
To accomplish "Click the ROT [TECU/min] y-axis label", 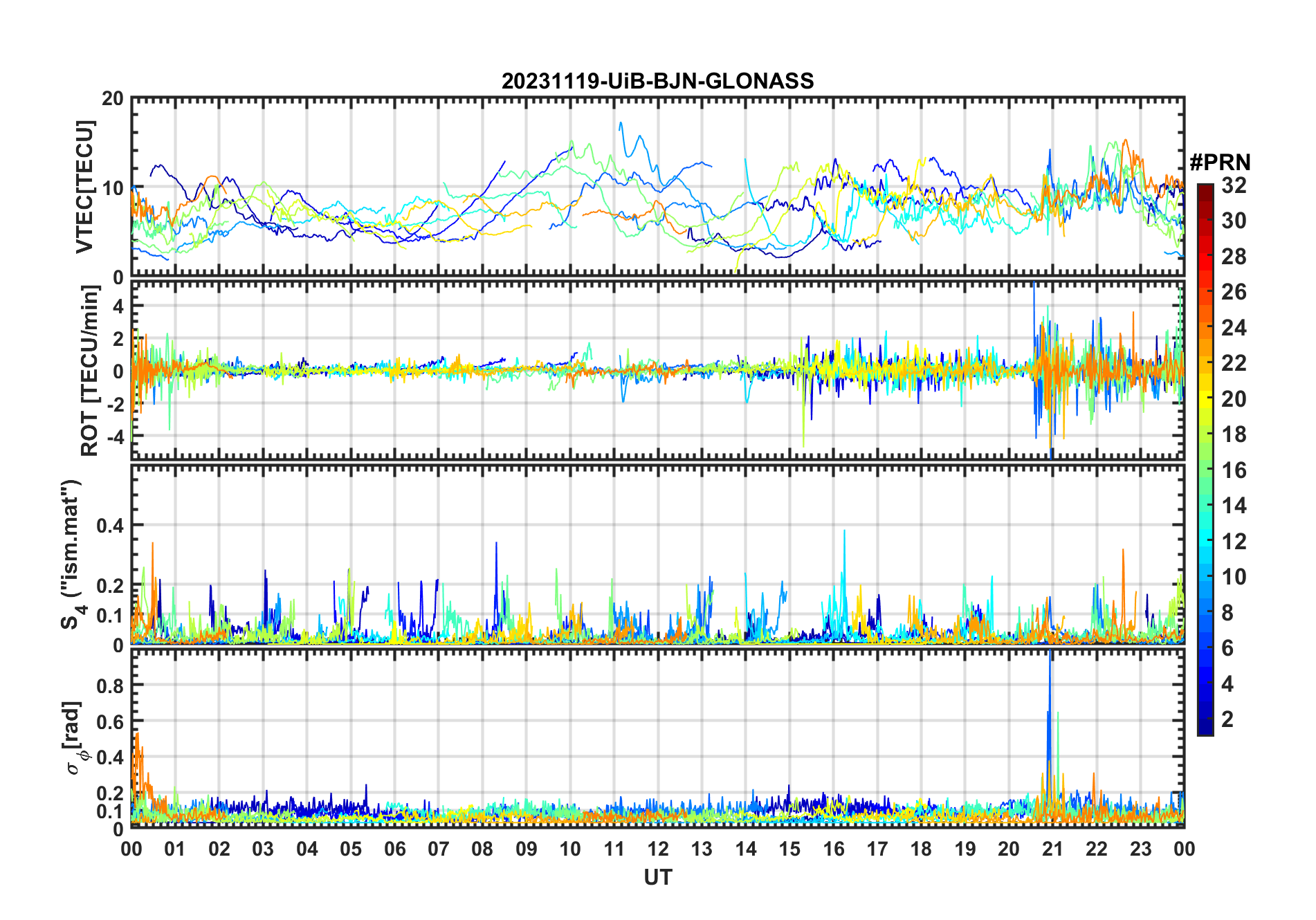I will 89,371.
